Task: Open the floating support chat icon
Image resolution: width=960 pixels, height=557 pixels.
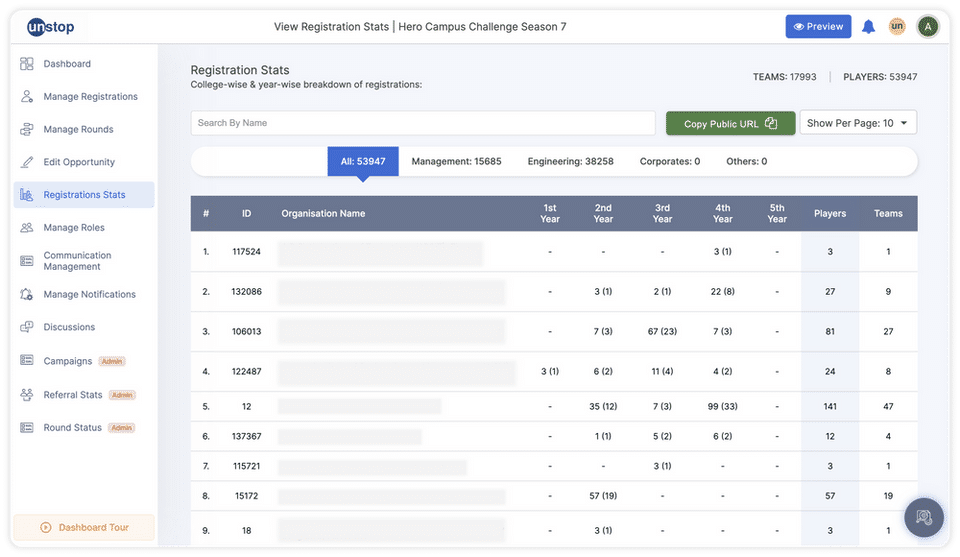Action: click(923, 517)
